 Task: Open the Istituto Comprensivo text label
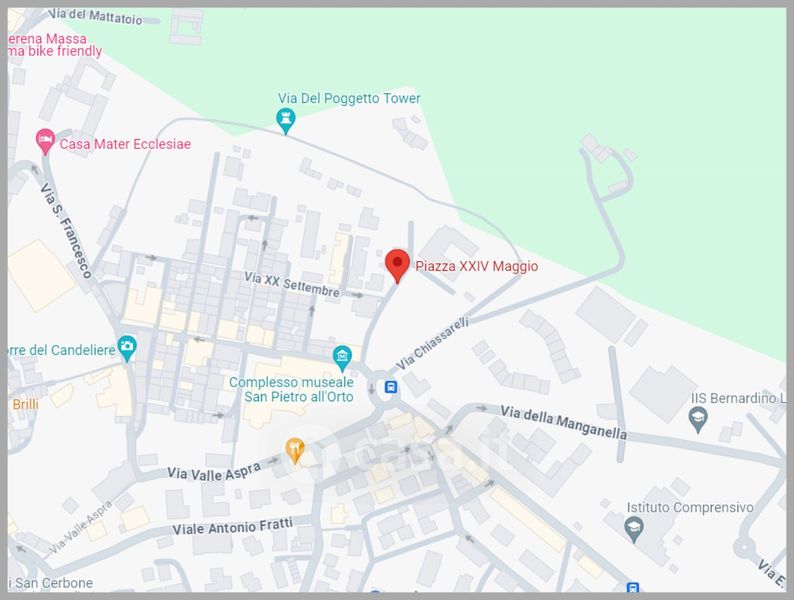click(690, 507)
